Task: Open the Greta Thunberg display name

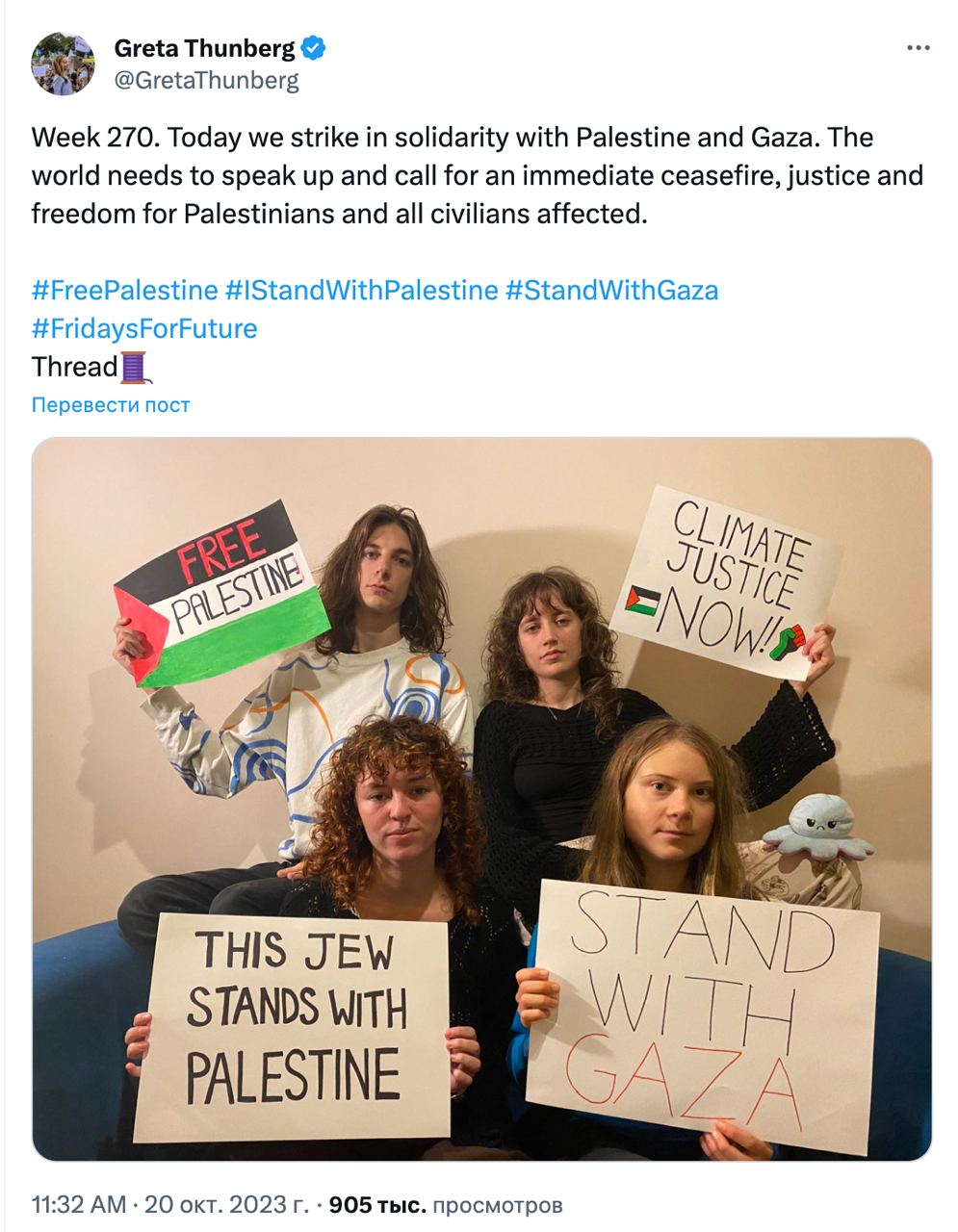Action: point(205,47)
